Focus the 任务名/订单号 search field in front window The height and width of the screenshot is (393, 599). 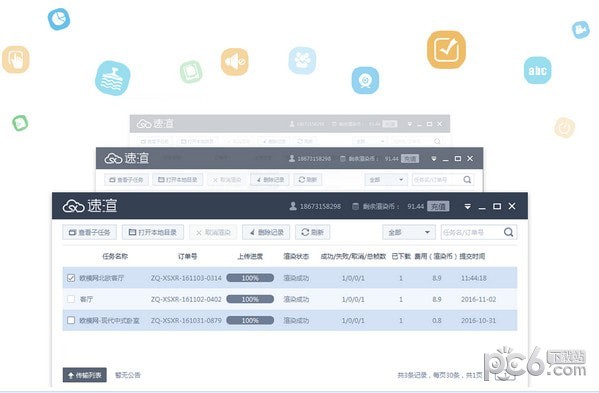pyautogui.click(x=471, y=232)
